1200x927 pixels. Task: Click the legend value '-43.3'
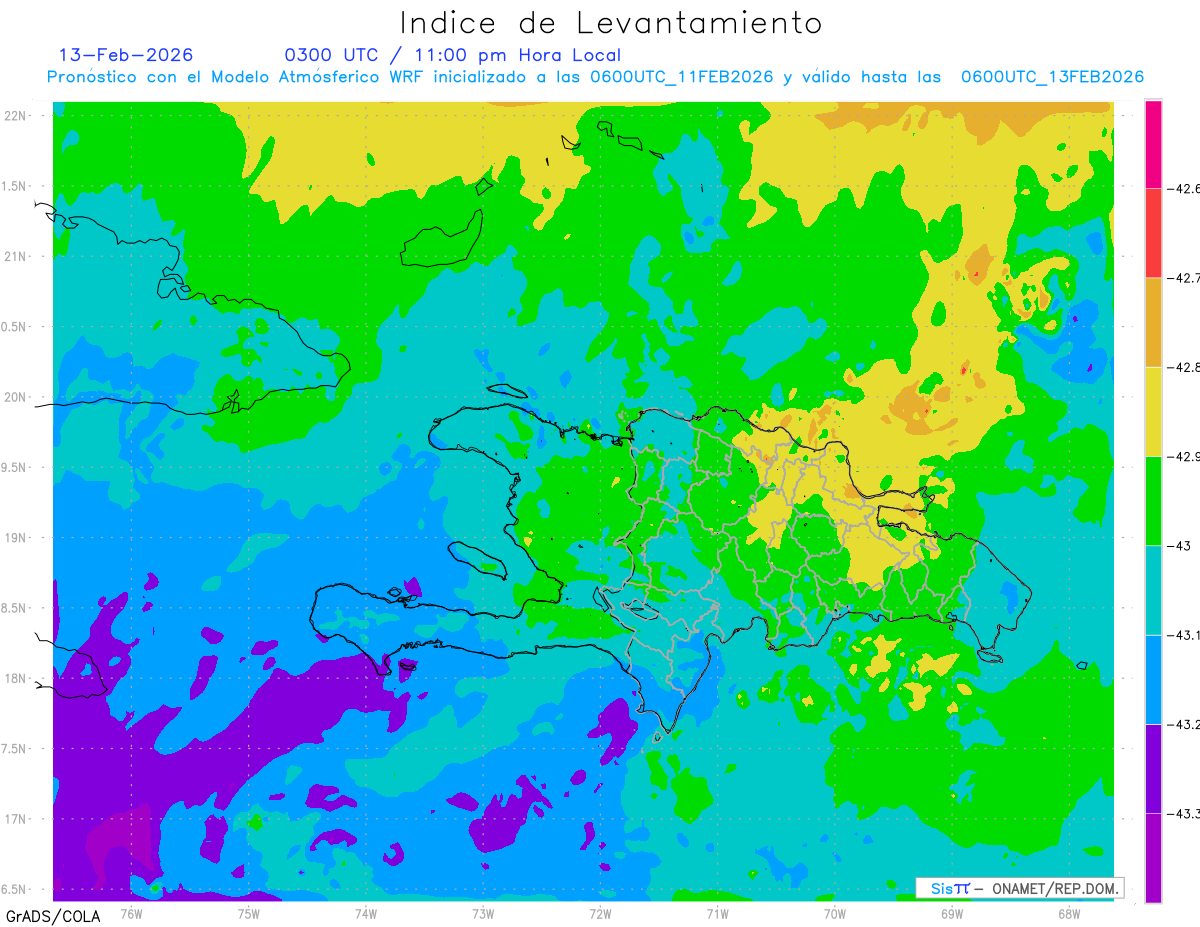[1183, 813]
